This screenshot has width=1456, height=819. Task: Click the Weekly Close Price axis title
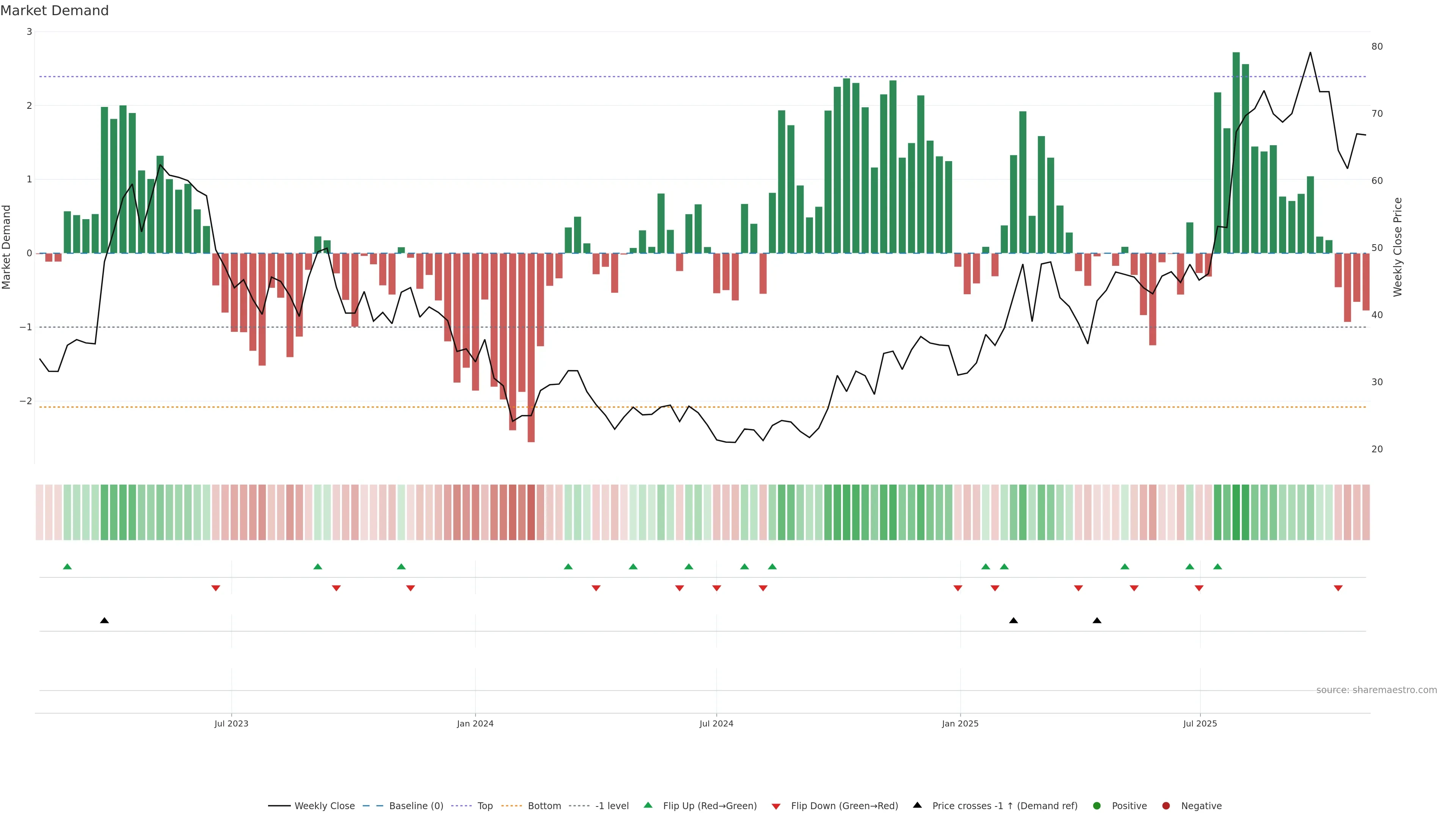1397,247
